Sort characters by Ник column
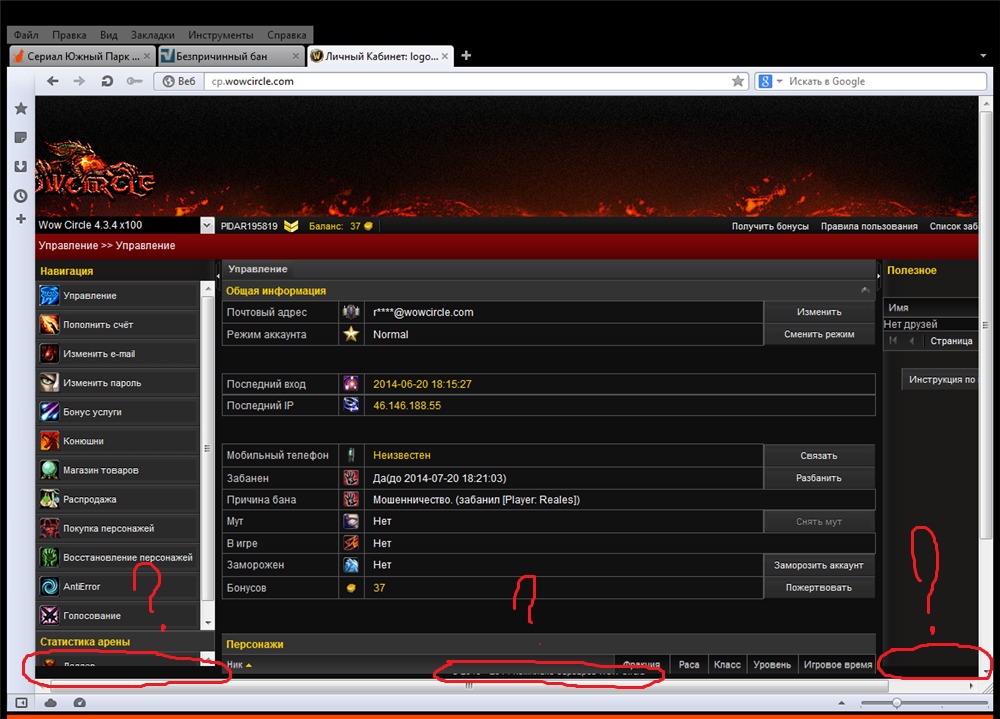 coord(239,665)
